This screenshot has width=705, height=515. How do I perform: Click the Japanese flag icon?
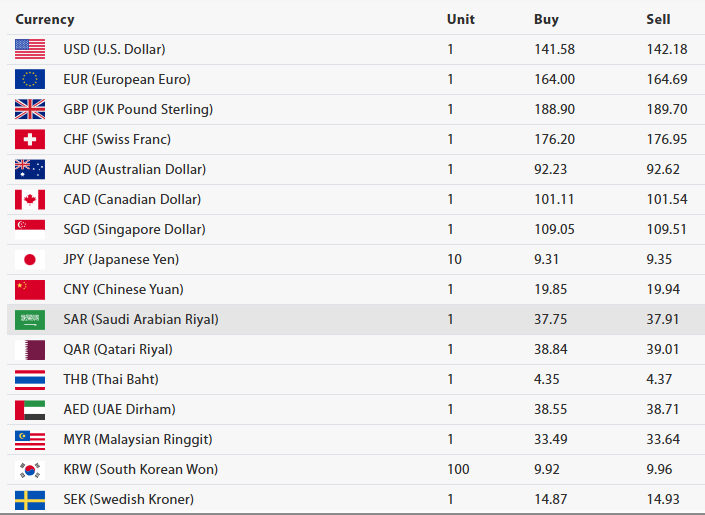pos(30,259)
